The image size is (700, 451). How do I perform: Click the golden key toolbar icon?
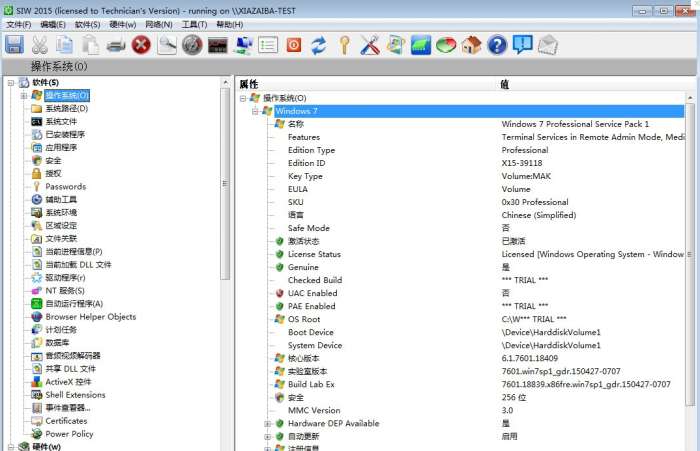point(344,45)
